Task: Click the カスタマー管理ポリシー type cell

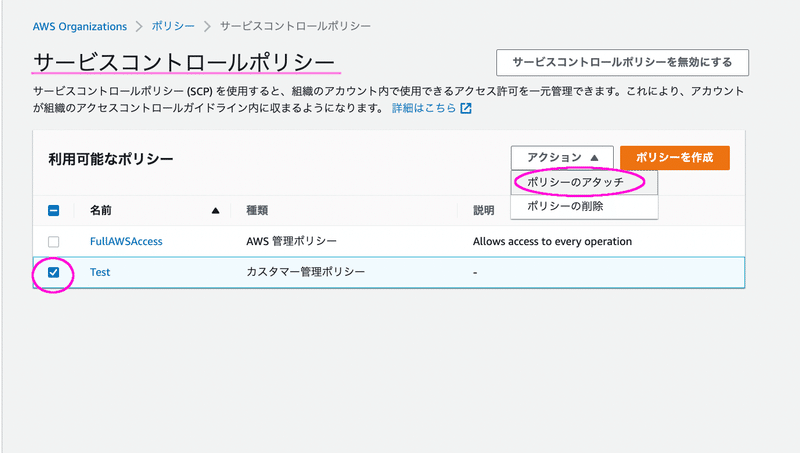Action: [x=306, y=272]
